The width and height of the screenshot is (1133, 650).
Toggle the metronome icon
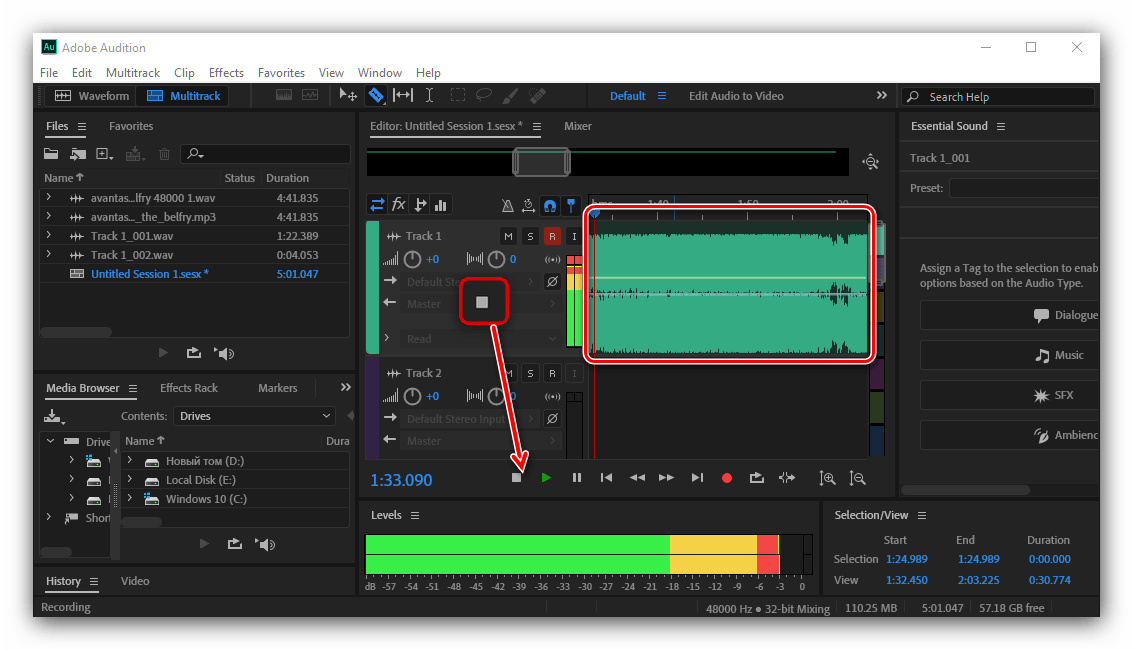(x=507, y=205)
